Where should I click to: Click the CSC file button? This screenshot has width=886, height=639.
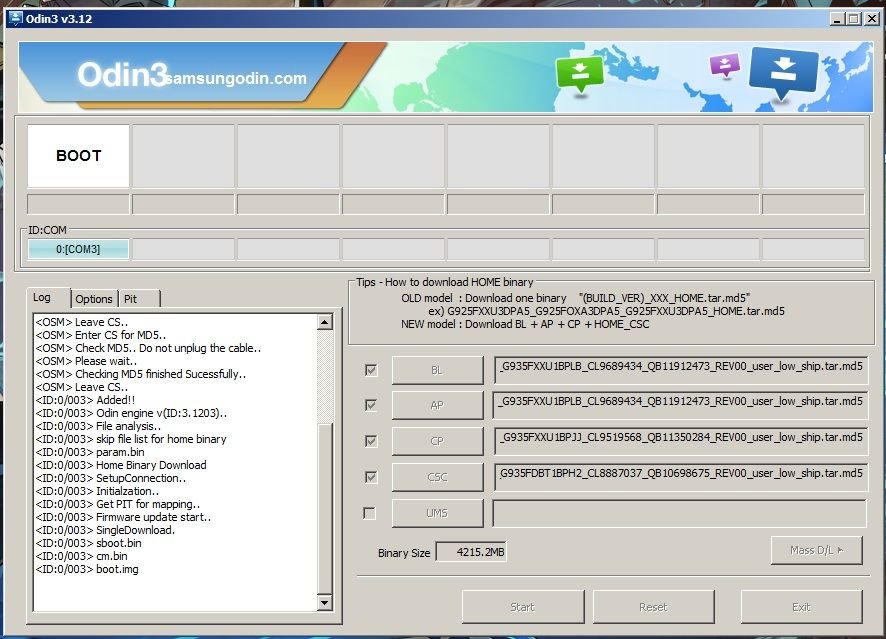pyautogui.click(x=437, y=477)
